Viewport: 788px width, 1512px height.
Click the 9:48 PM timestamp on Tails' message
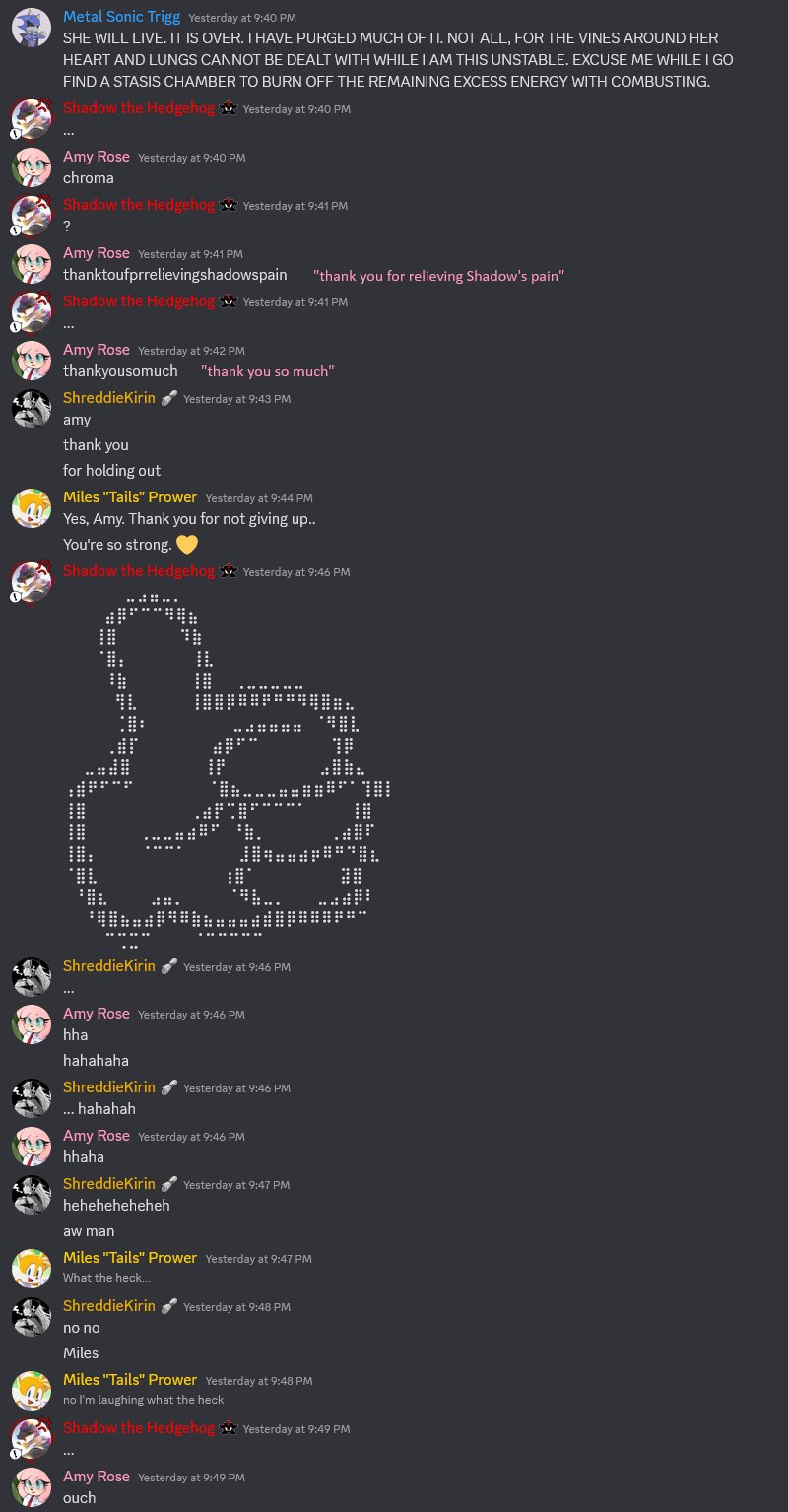click(259, 1381)
